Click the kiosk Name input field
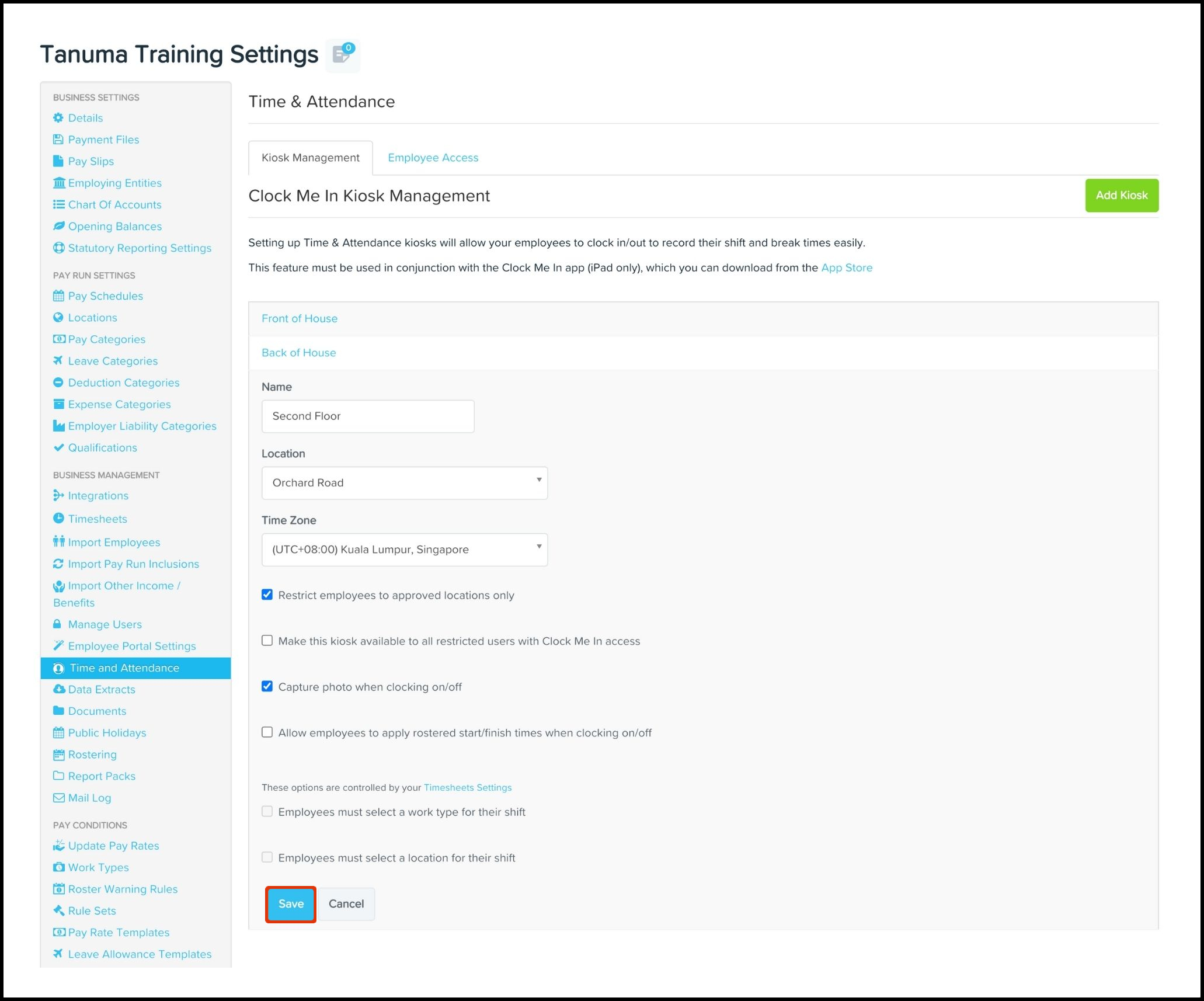This screenshot has width=1204, height=1001. (368, 416)
